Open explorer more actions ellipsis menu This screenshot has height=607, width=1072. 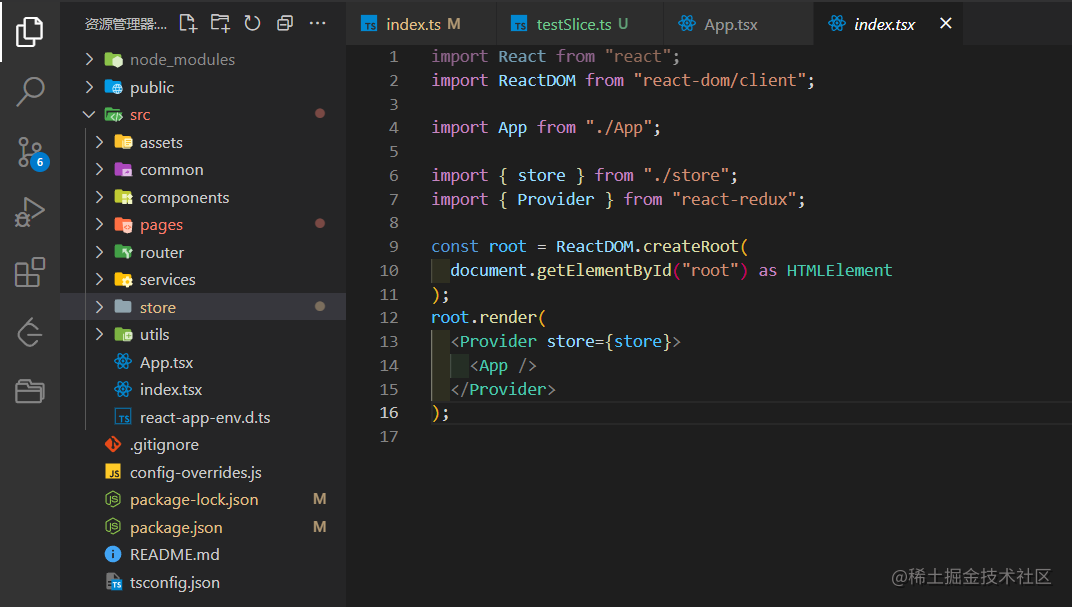pos(317,23)
